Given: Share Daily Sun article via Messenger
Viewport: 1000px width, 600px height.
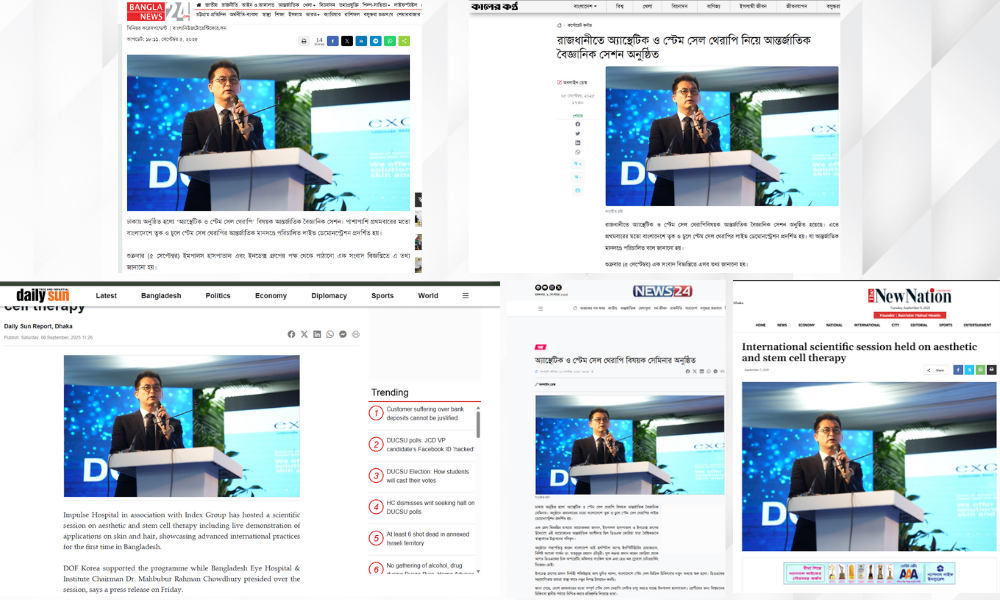Looking at the screenshot, I should click(343, 334).
